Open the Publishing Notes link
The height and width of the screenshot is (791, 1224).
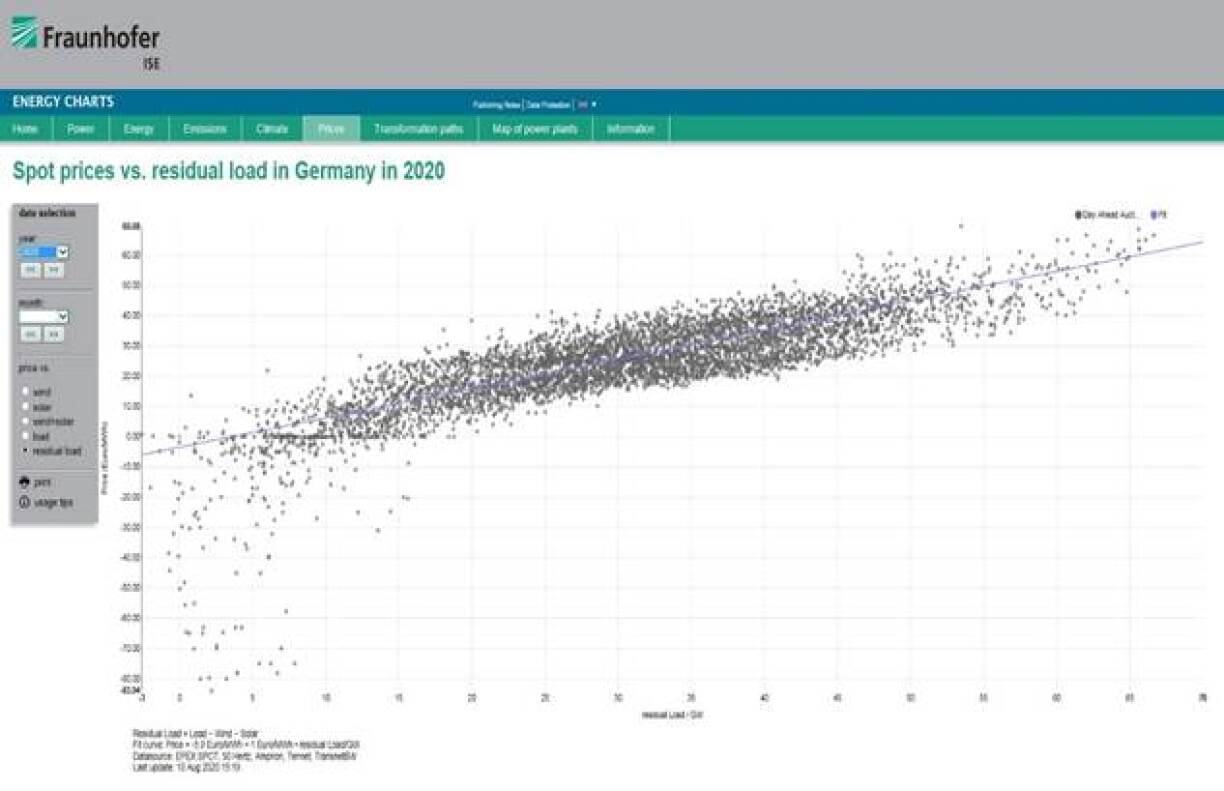497,104
